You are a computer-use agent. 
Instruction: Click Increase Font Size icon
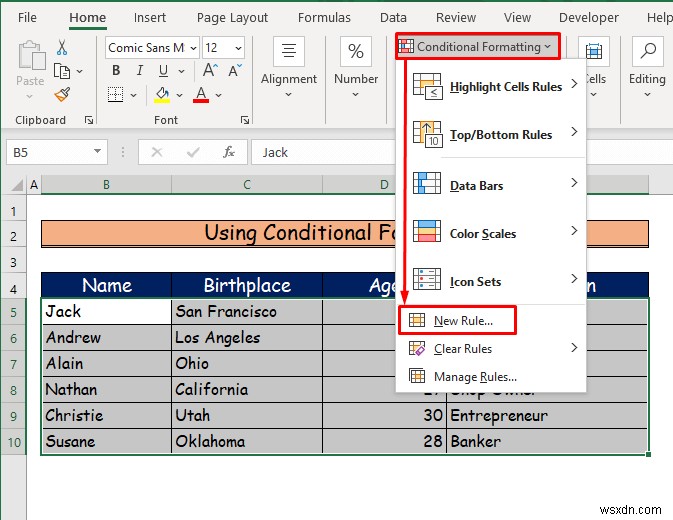210,70
